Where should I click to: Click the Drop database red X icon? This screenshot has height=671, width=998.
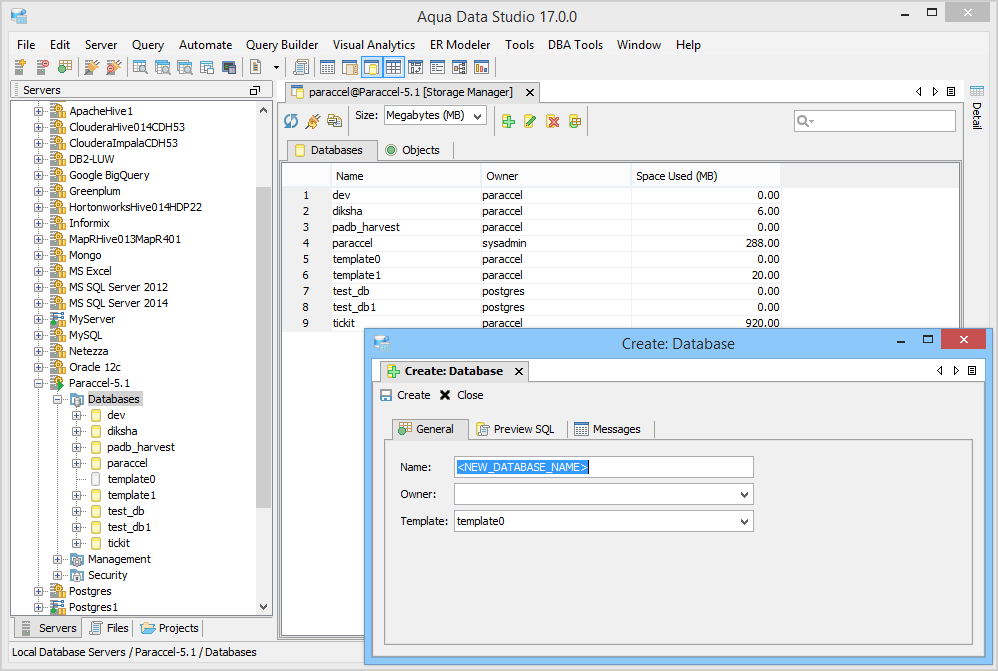pyautogui.click(x=552, y=121)
